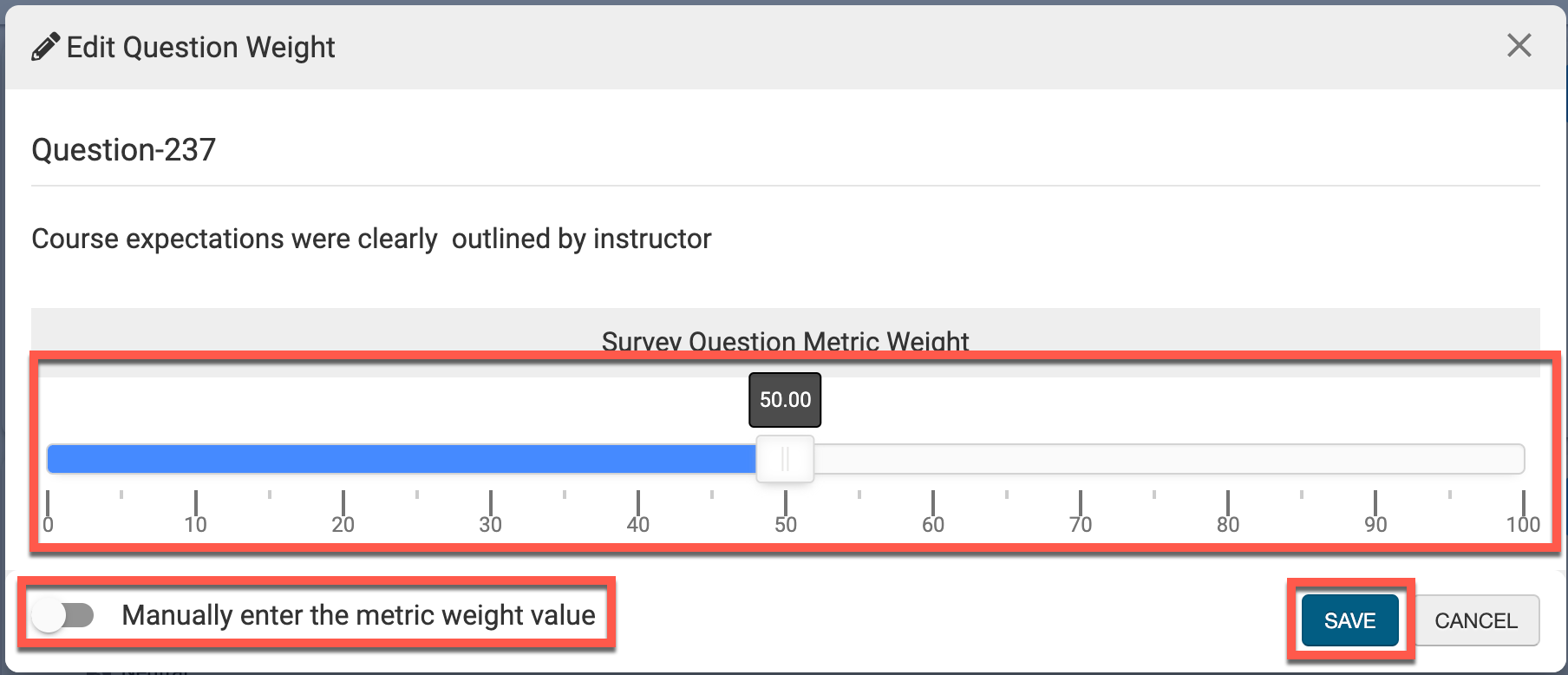Image resolution: width=1568 pixels, height=675 pixels.
Task: Click the SAVE button
Action: coord(1349,620)
